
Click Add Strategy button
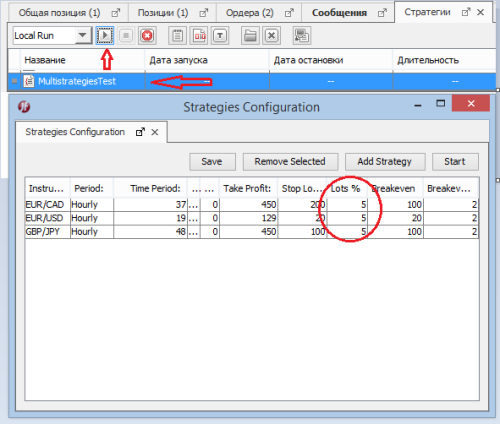click(385, 162)
